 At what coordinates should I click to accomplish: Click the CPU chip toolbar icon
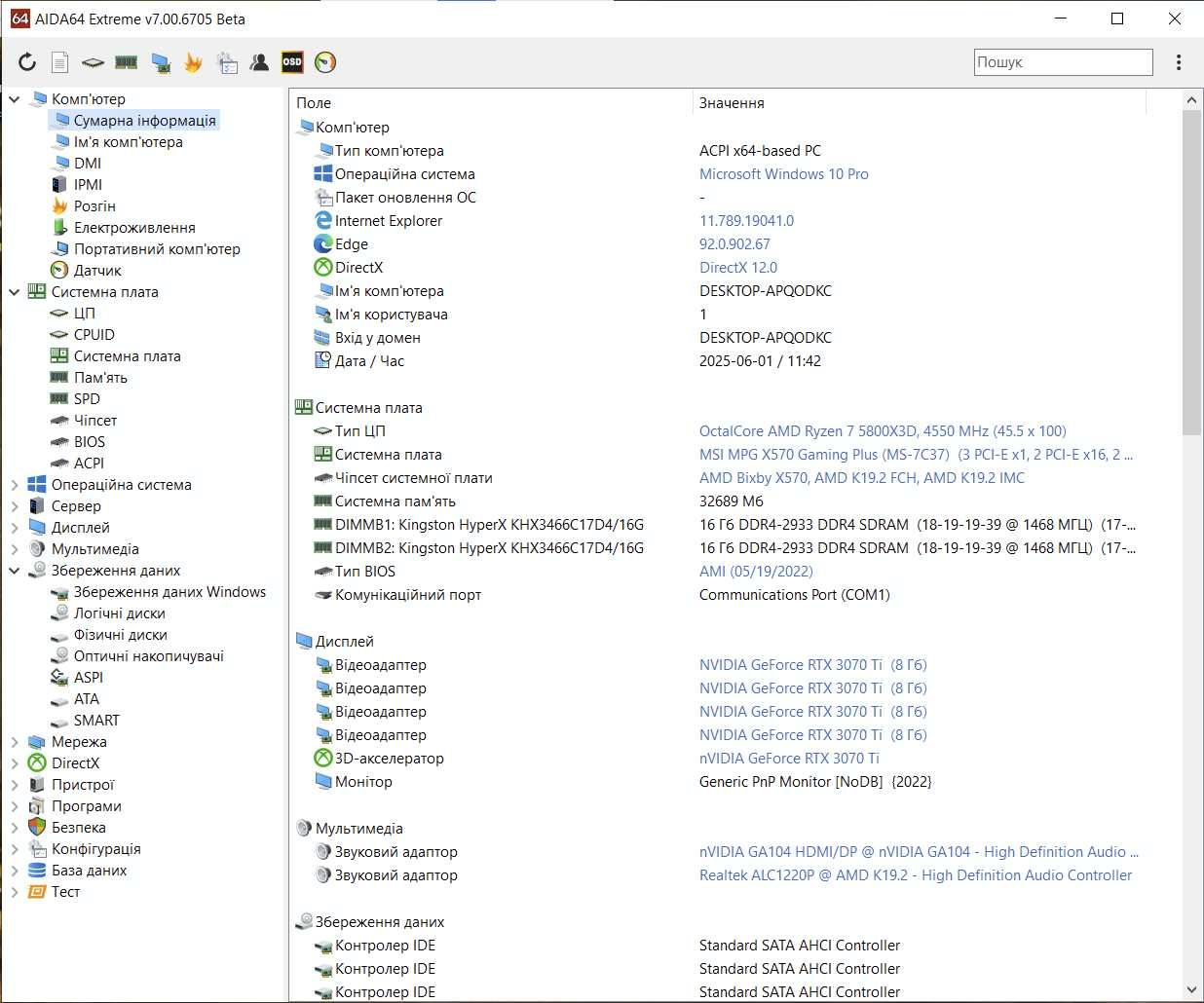93,62
